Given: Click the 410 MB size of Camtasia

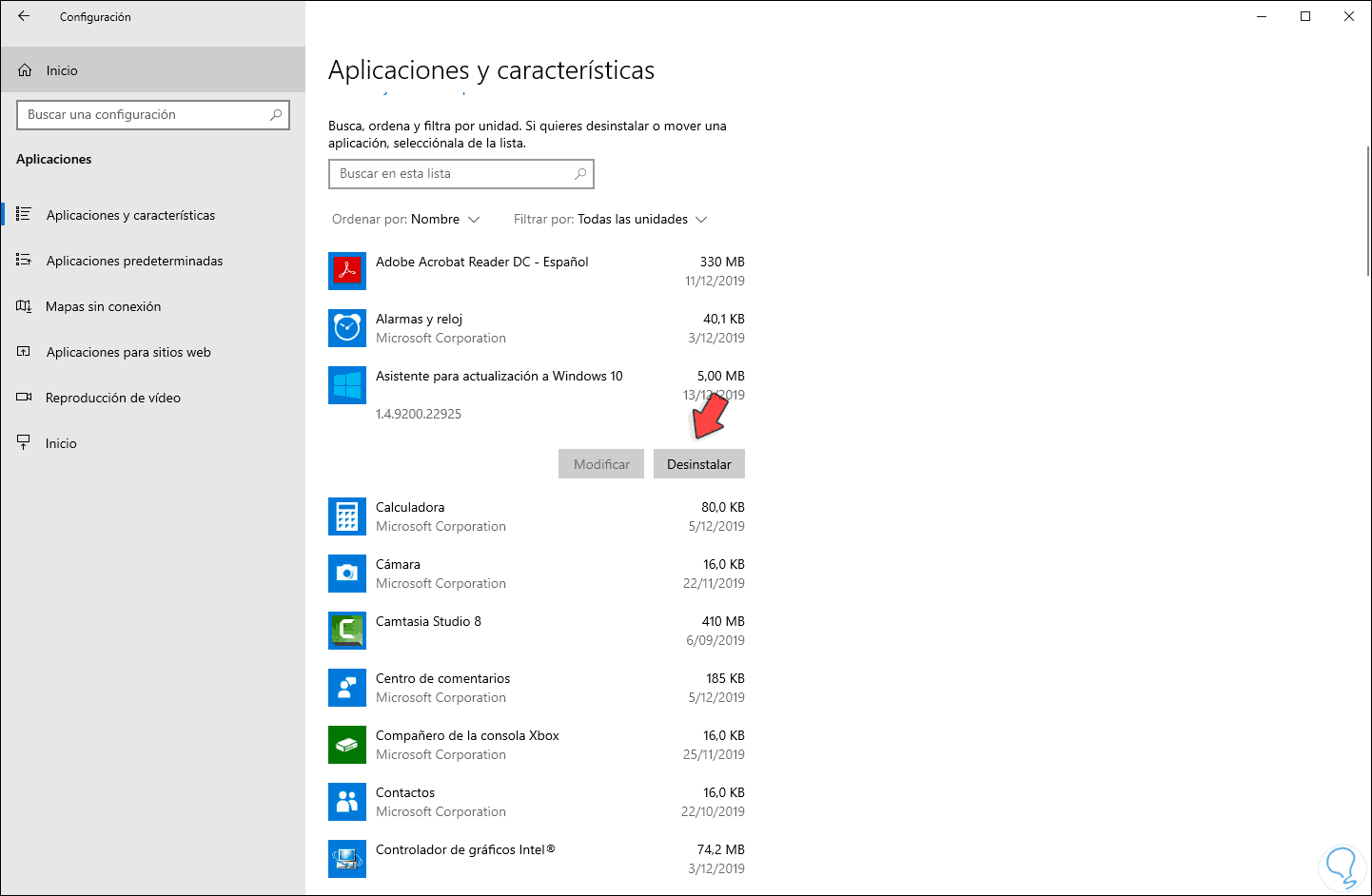Looking at the screenshot, I should (723, 621).
